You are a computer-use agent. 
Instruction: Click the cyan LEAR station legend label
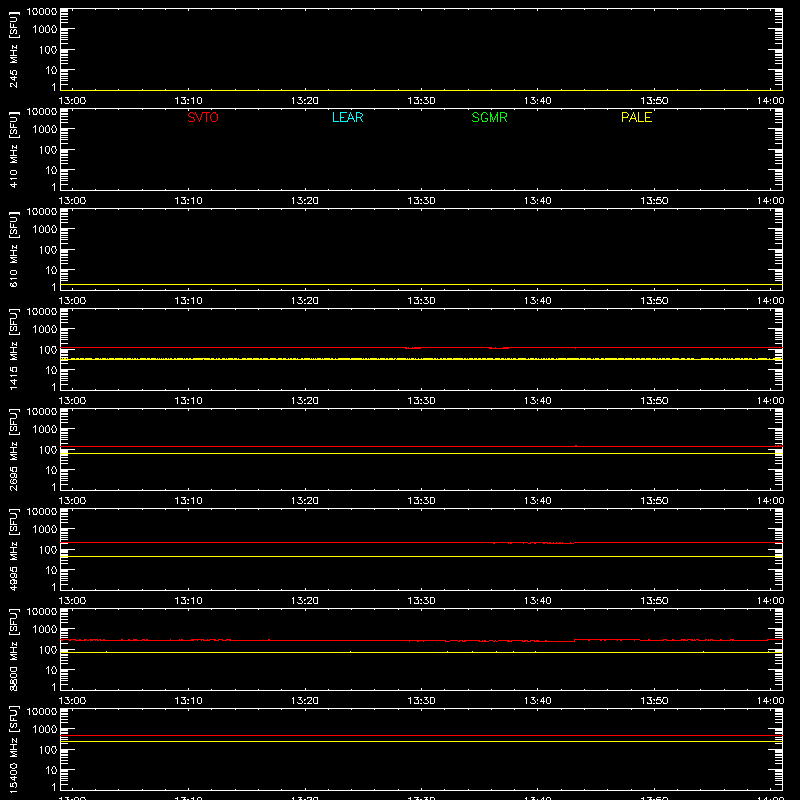pyautogui.click(x=347, y=117)
